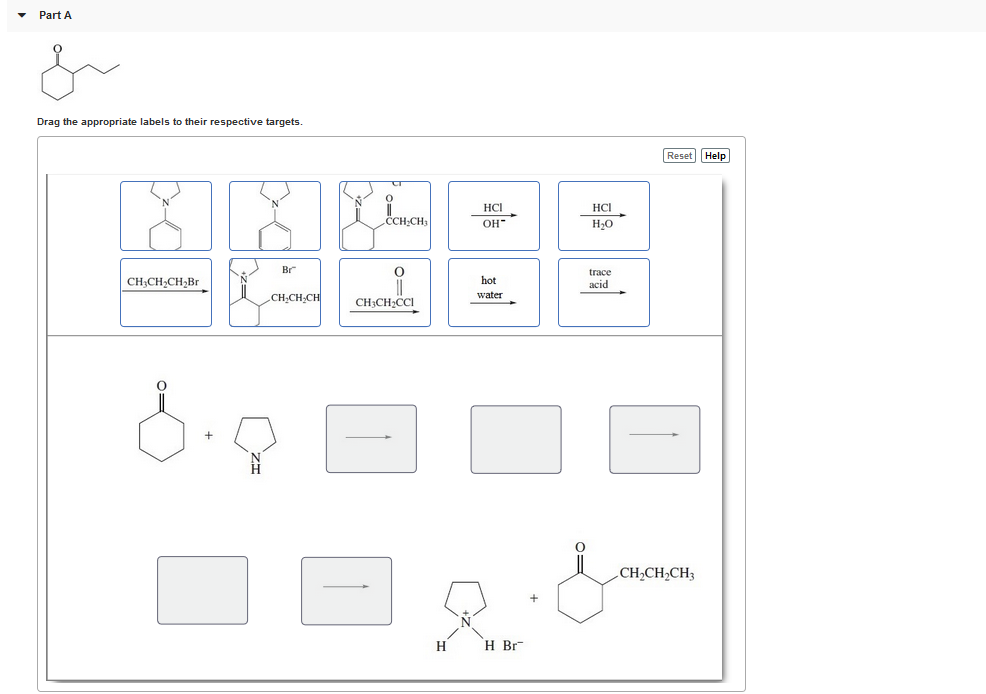Select the HCl over H2O reagent label
This screenshot has height=694, width=986.
pos(603,215)
